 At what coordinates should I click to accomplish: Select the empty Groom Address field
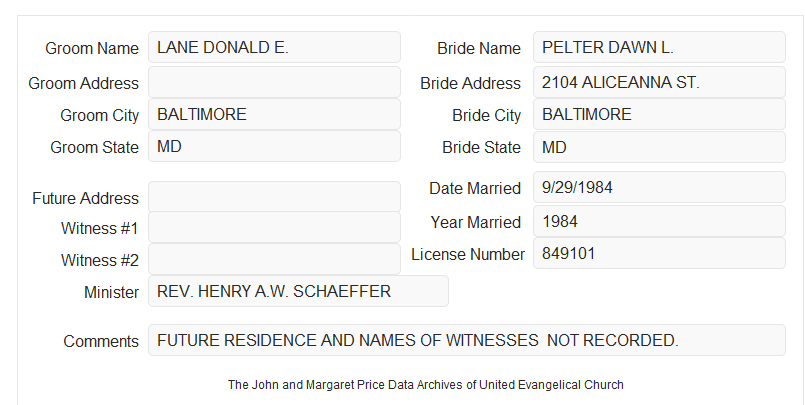(x=274, y=82)
